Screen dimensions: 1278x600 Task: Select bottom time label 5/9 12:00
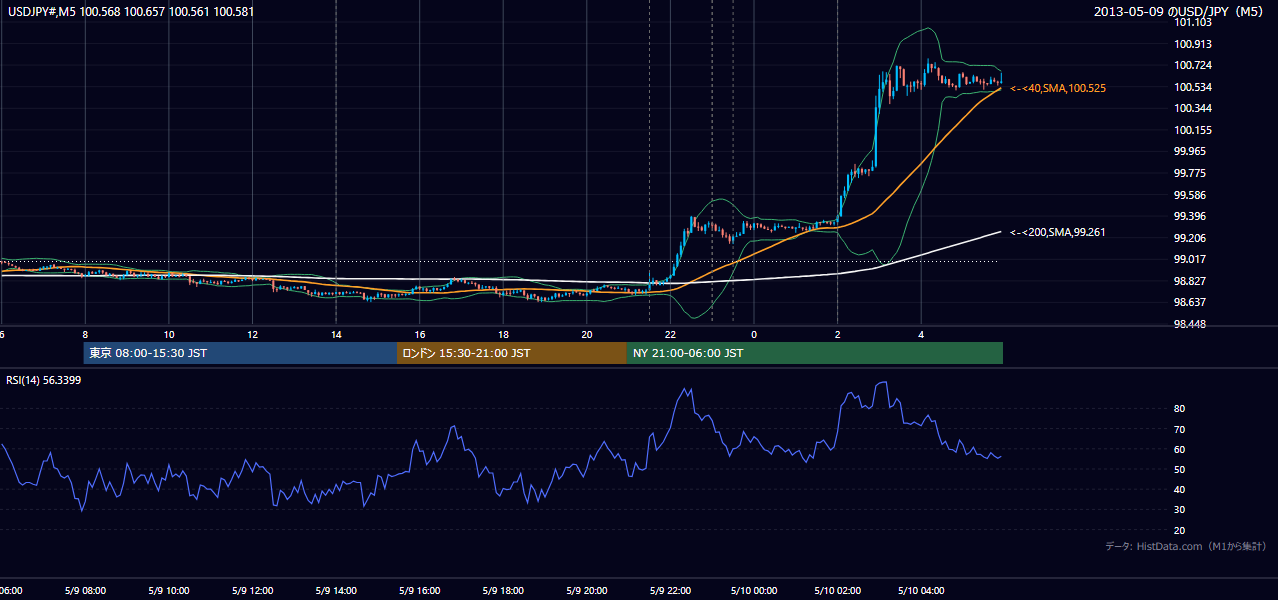click(252, 590)
